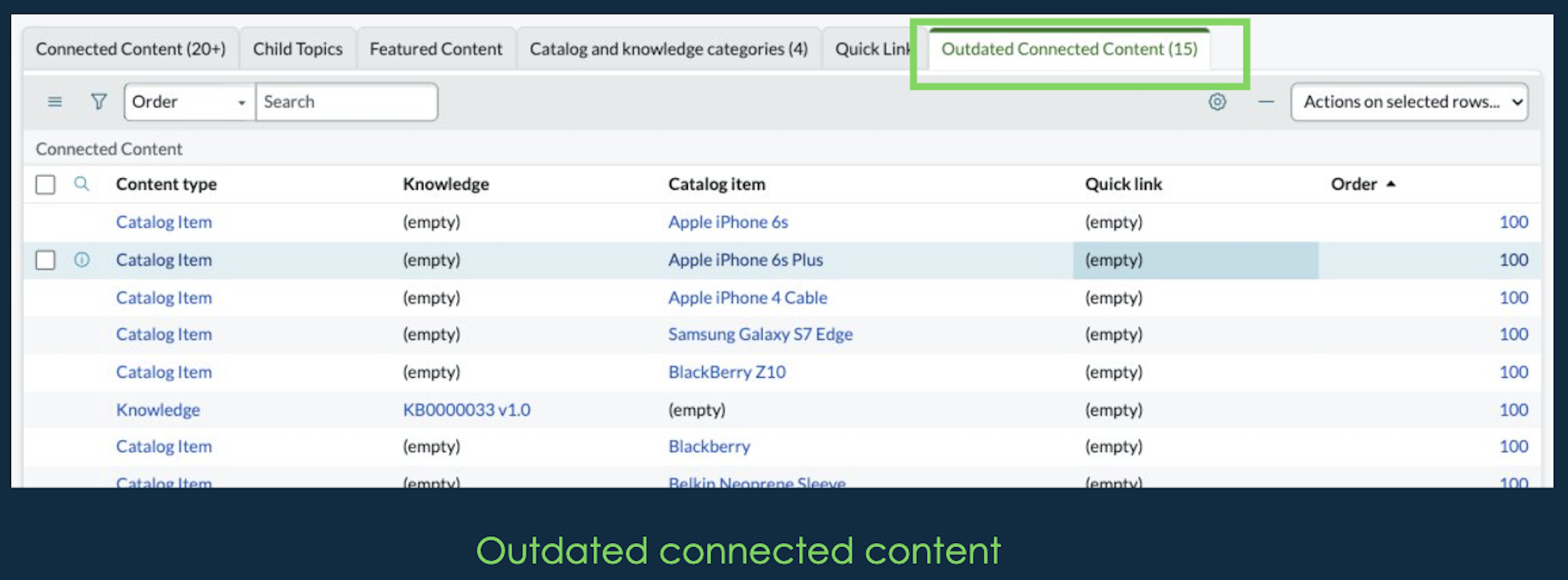Open Catalog Item link in Samsung Galaxy S7 Edge row
This screenshot has height=580, width=1568.
pos(164,335)
